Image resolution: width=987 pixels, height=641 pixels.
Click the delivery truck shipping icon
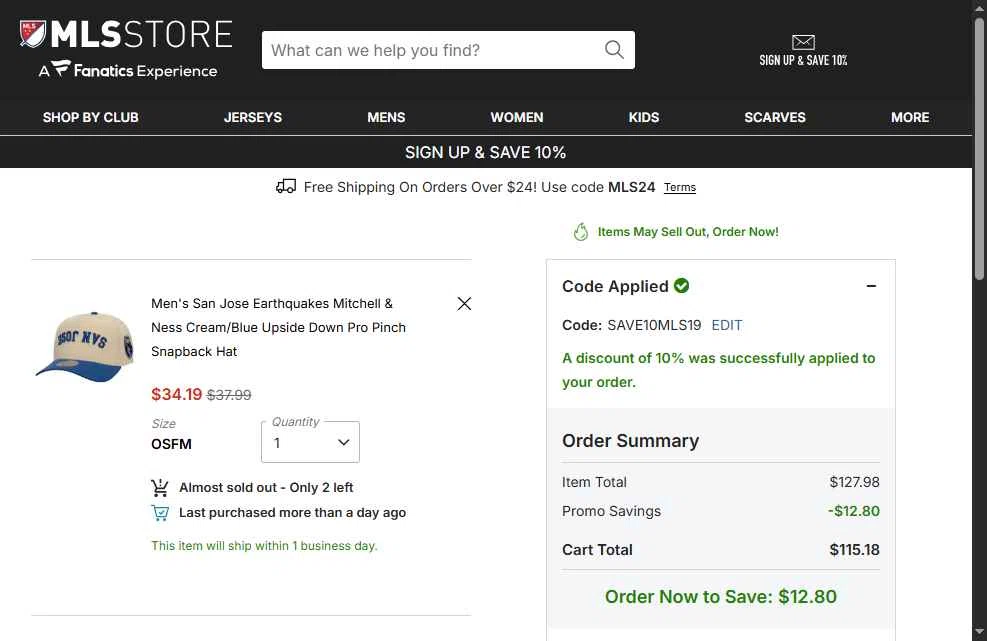click(286, 186)
